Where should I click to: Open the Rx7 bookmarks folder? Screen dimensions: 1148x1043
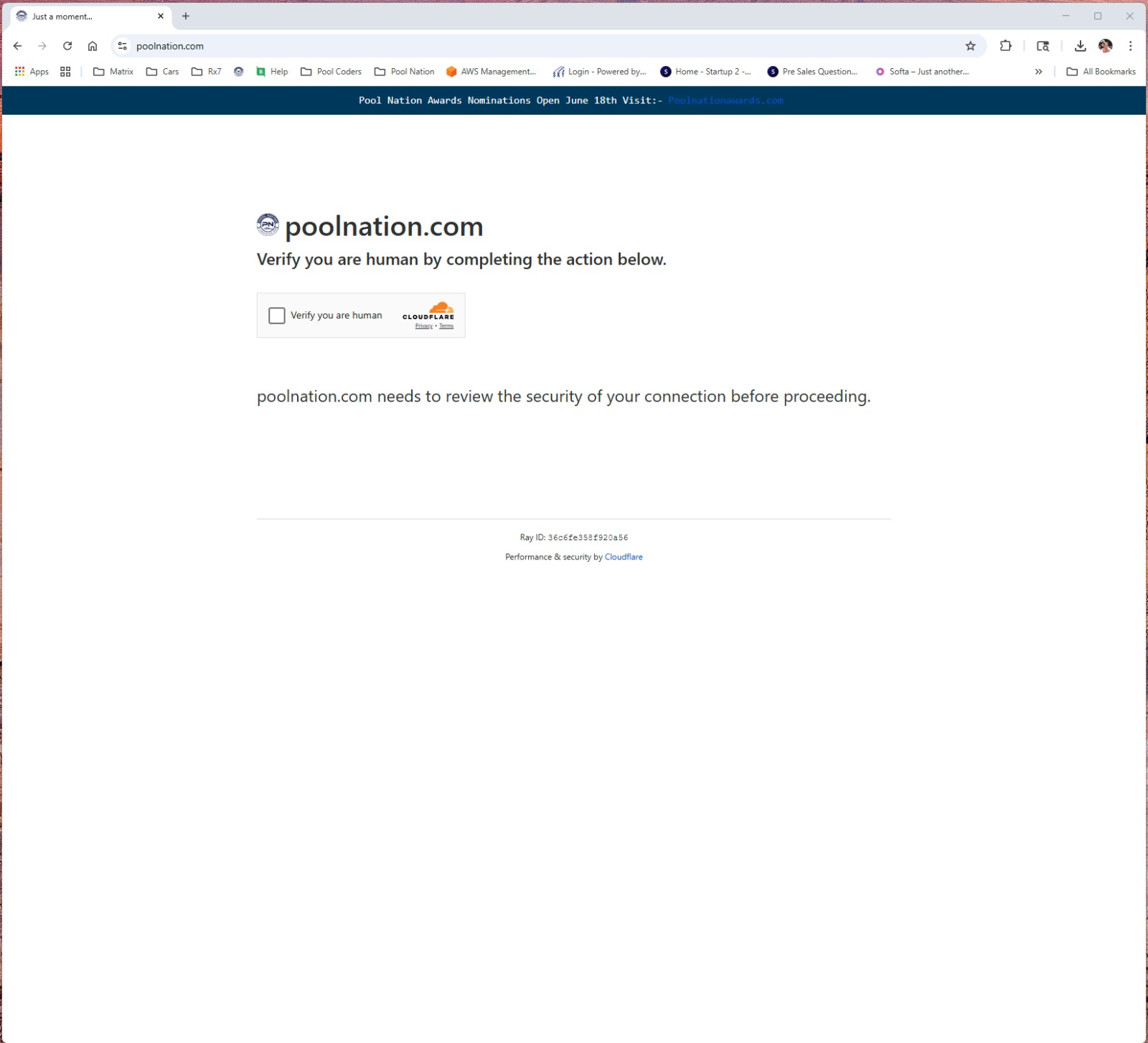pos(207,72)
